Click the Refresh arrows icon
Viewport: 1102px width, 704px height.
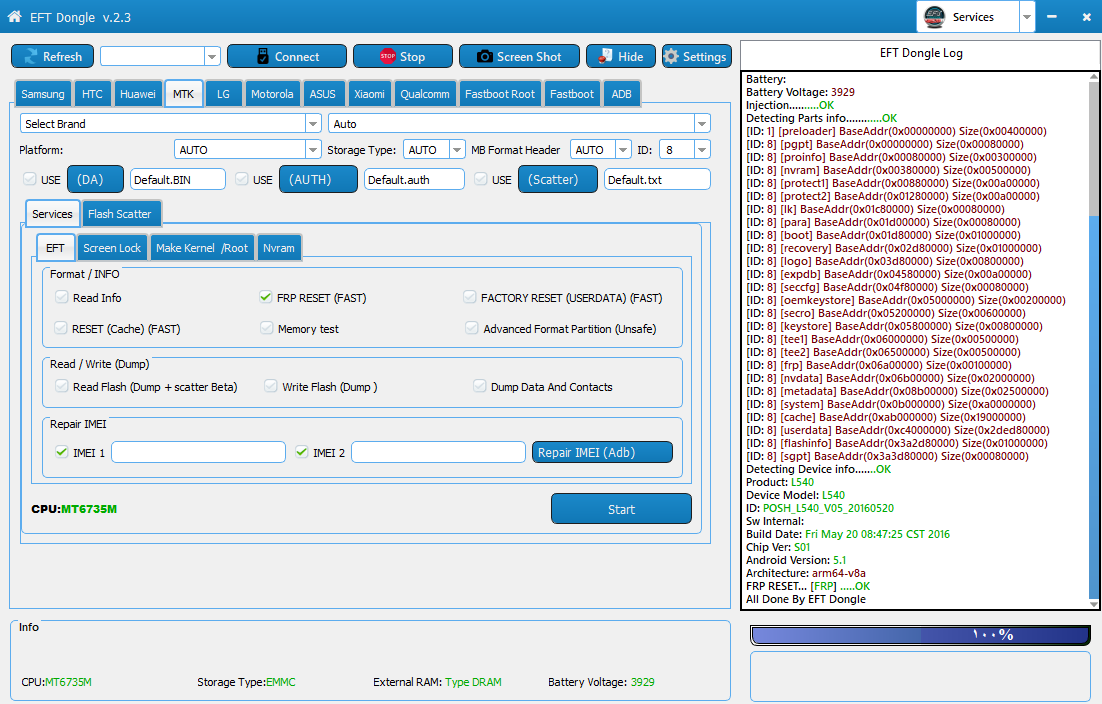coord(31,56)
